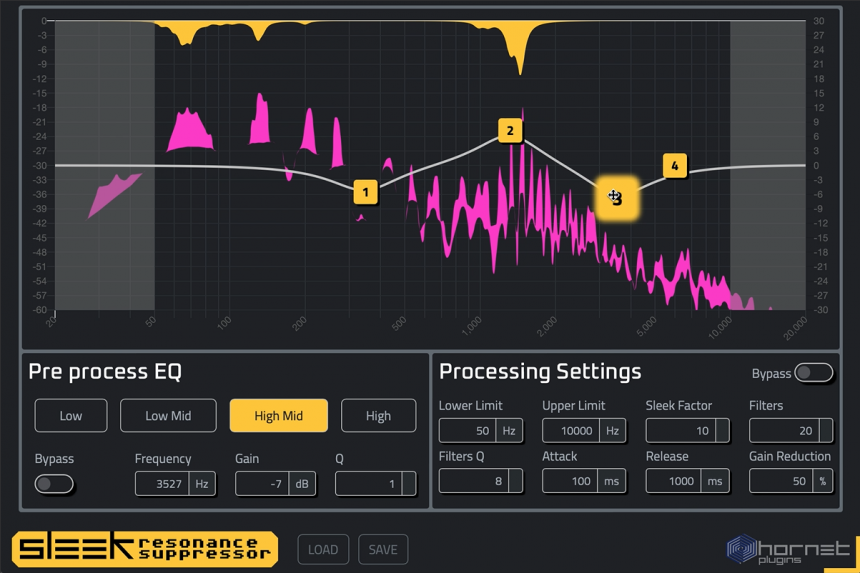Click the Filters Q slider handle
Viewport: 860px width, 573px height.
pos(516,481)
